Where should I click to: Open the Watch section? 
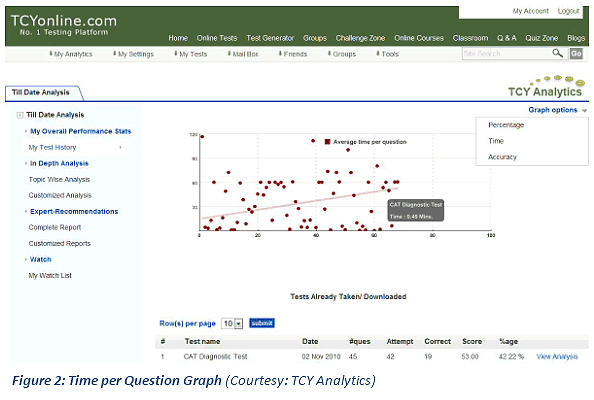click(41, 259)
